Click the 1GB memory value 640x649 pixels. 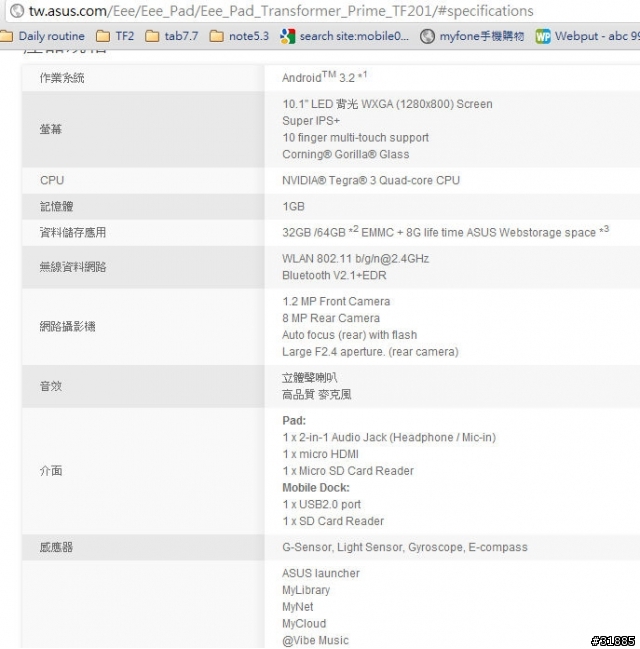(294, 207)
